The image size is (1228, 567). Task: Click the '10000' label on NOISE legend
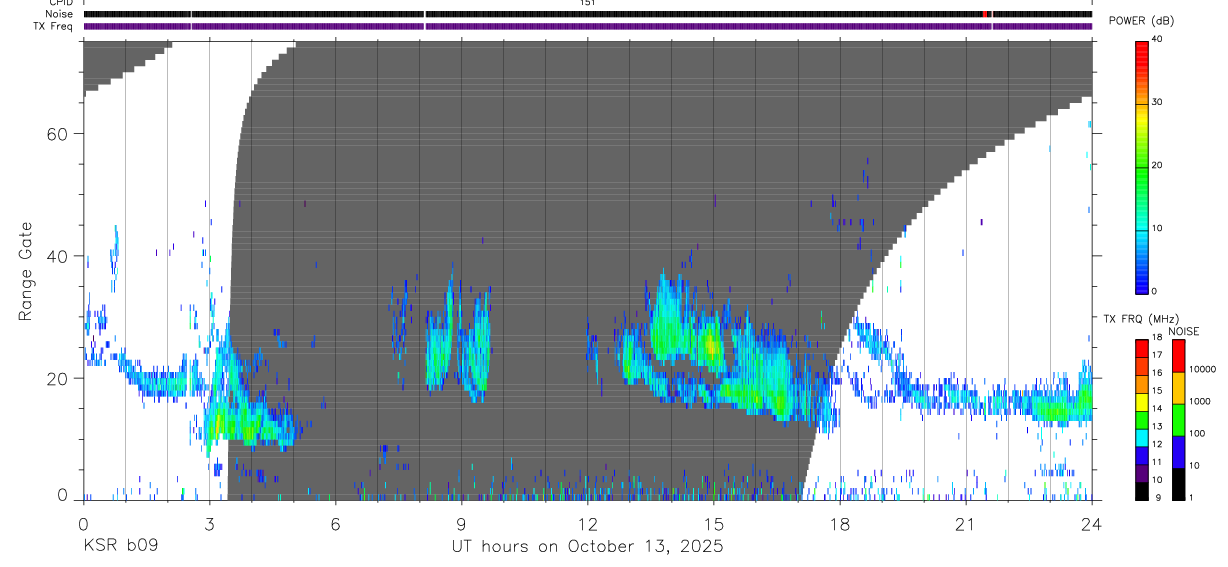(1205, 369)
